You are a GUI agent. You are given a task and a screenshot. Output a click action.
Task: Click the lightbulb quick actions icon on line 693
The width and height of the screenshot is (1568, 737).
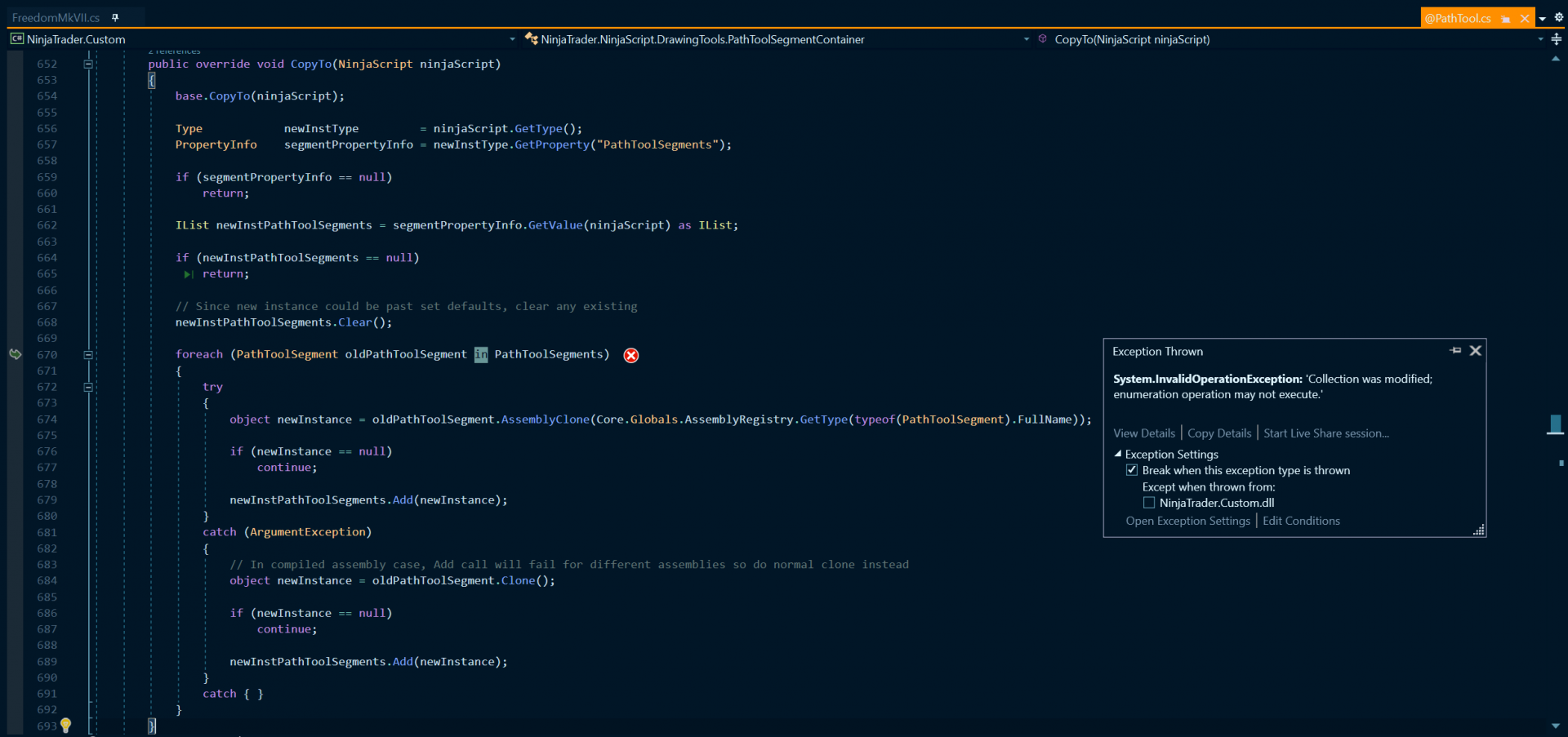[x=66, y=725]
